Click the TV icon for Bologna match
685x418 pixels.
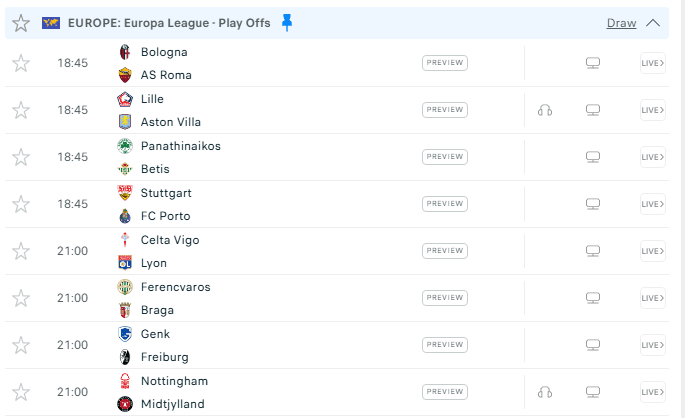coord(593,63)
